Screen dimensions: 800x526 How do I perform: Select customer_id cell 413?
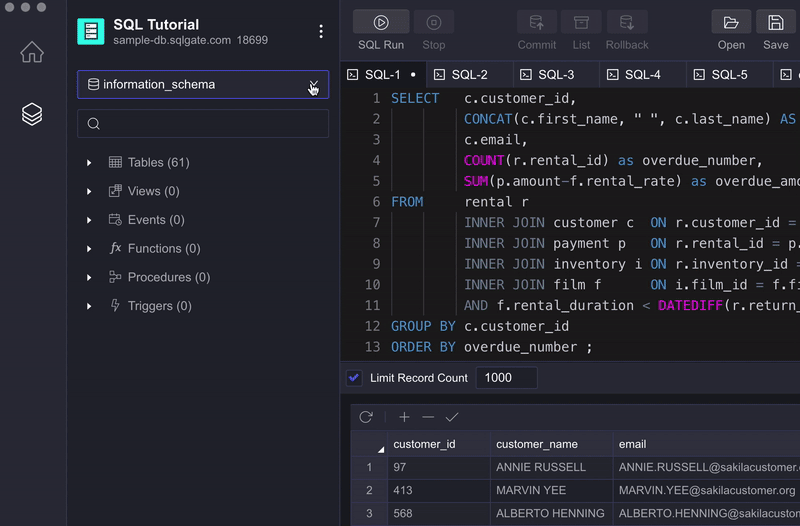[x=439, y=490]
